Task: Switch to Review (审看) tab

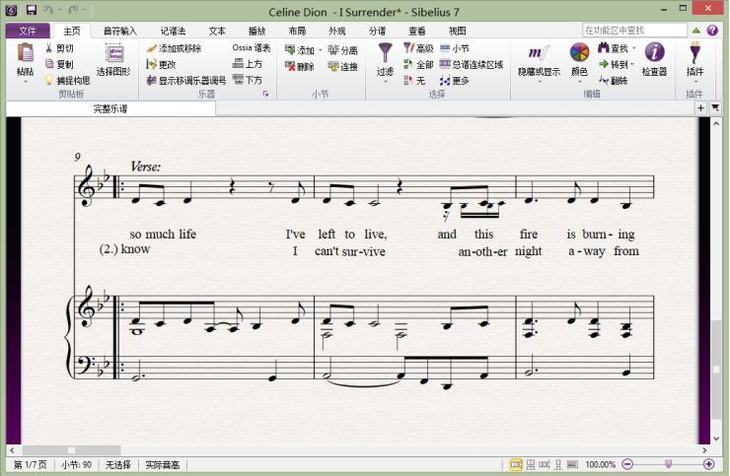Action: [x=417, y=31]
